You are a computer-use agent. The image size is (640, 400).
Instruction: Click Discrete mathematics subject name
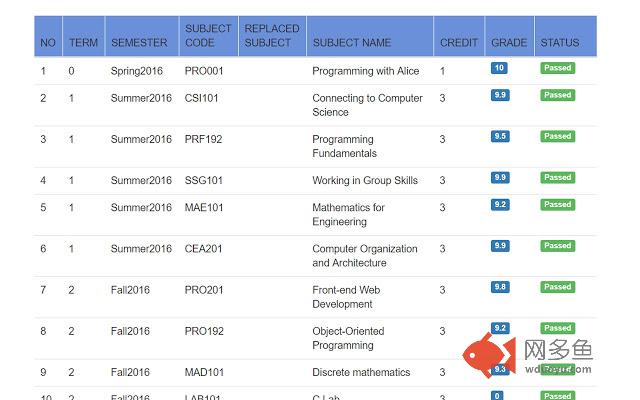coord(361,372)
